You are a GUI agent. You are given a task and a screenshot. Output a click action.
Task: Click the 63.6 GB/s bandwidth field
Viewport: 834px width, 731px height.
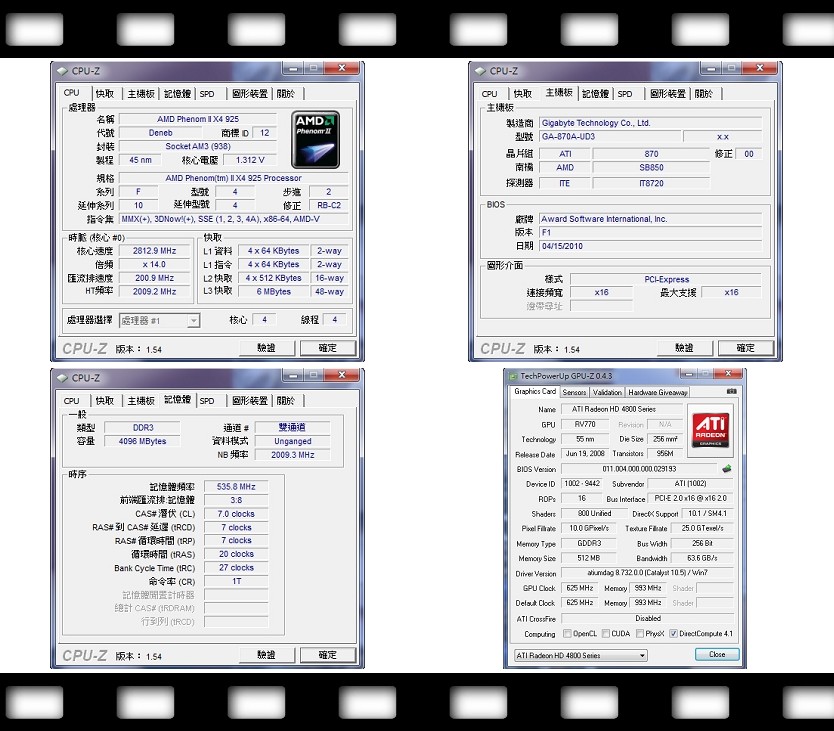tap(702, 558)
